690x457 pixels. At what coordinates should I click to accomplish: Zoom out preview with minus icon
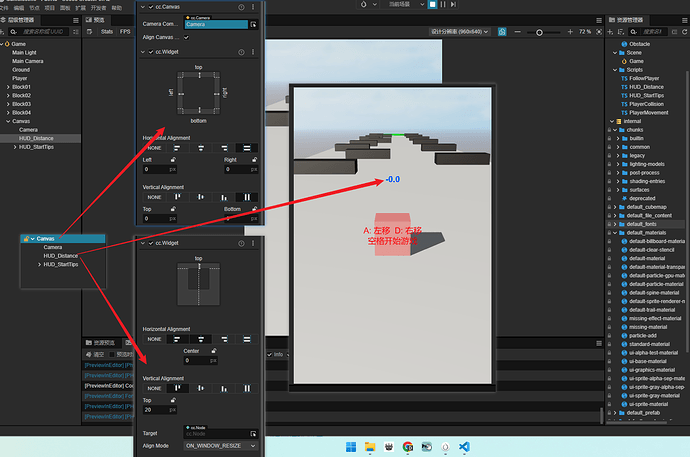(518, 32)
